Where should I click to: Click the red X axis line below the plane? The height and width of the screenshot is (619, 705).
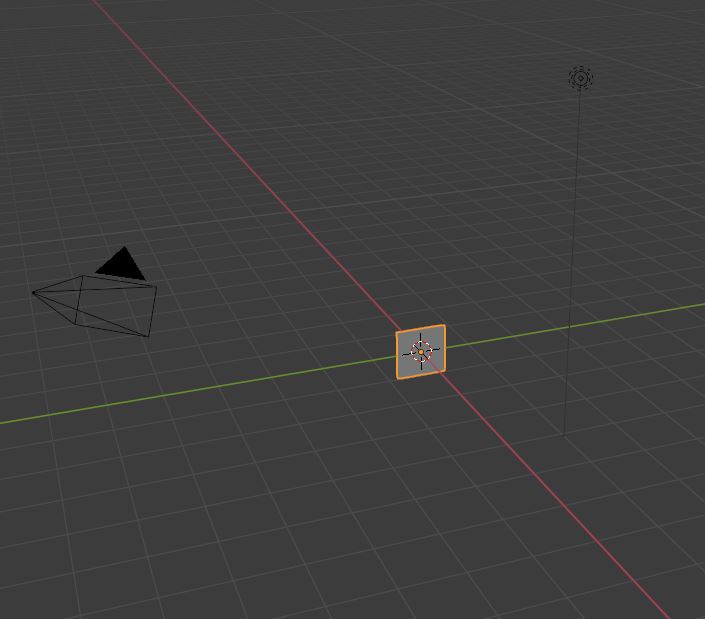(x=560, y=500)
